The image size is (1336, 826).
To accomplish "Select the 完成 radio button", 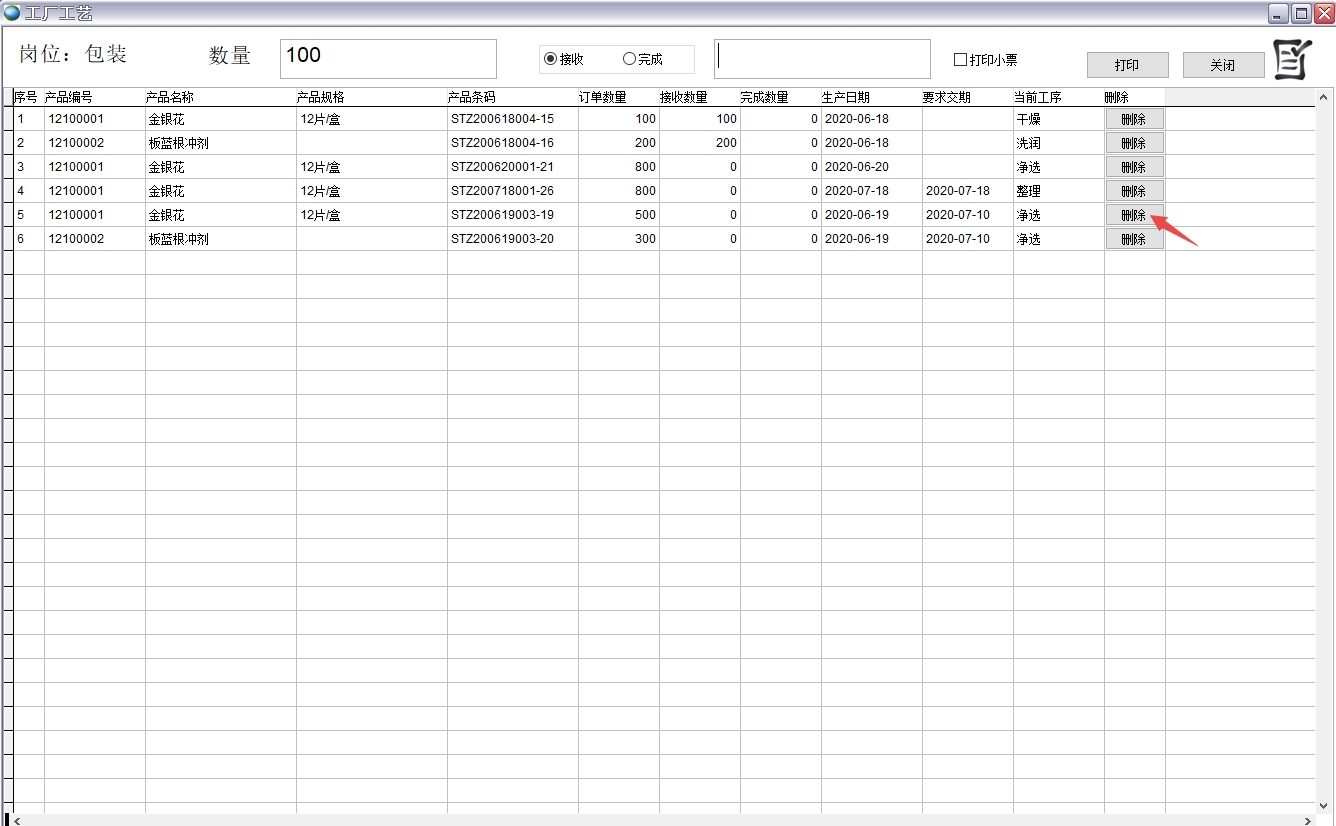I will (x=629, y=59).
